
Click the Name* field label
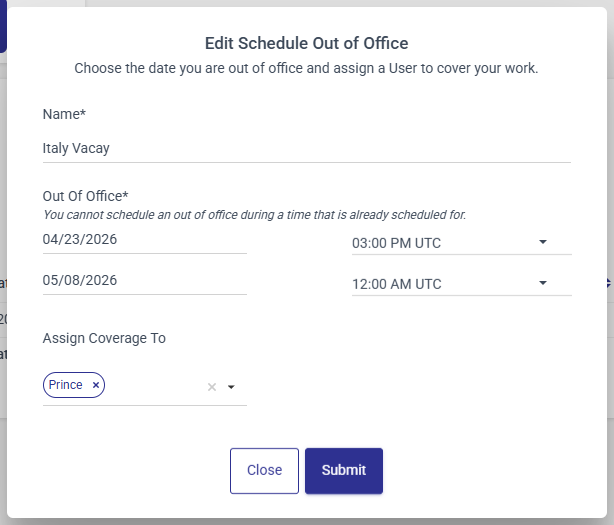[x=64, y=115]
